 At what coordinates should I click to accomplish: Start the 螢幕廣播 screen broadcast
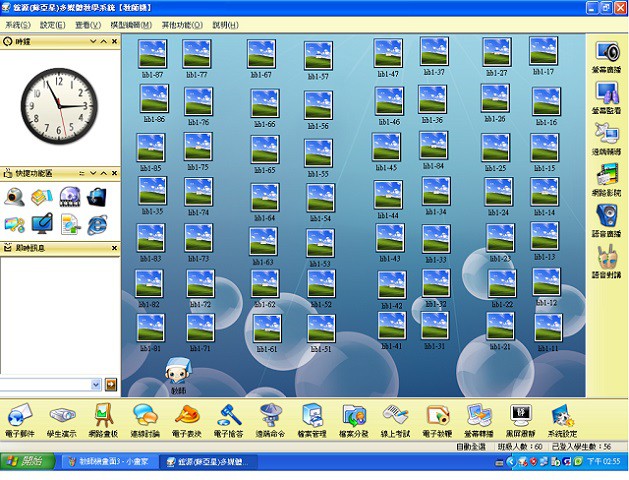tap(606, 54)
